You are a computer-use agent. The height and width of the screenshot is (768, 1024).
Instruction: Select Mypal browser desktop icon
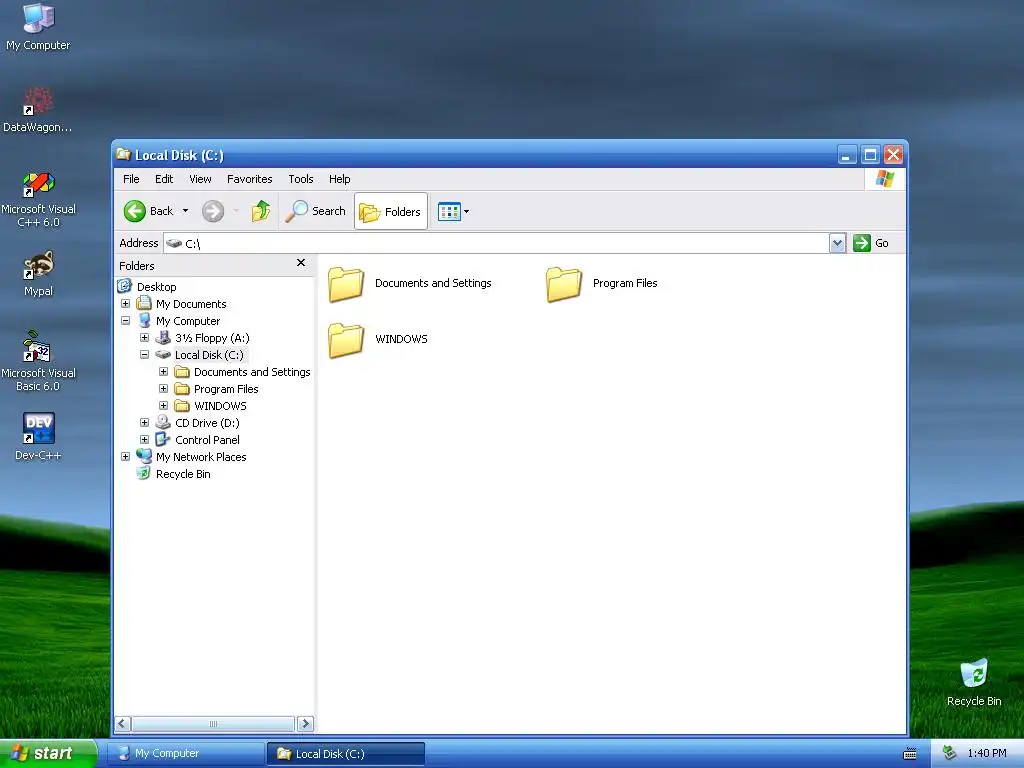click(x=38, y=274)
